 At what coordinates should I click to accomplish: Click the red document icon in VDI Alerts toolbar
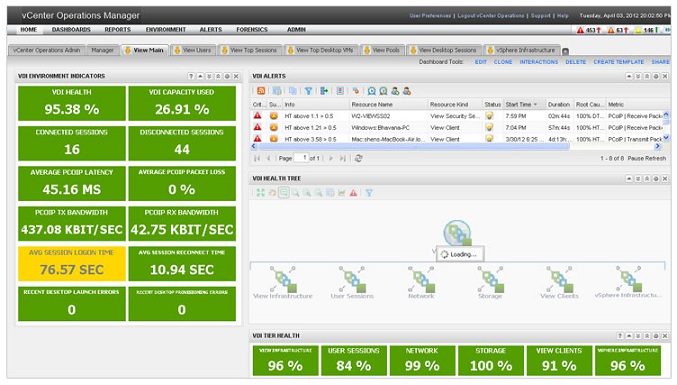coord(340,91)
